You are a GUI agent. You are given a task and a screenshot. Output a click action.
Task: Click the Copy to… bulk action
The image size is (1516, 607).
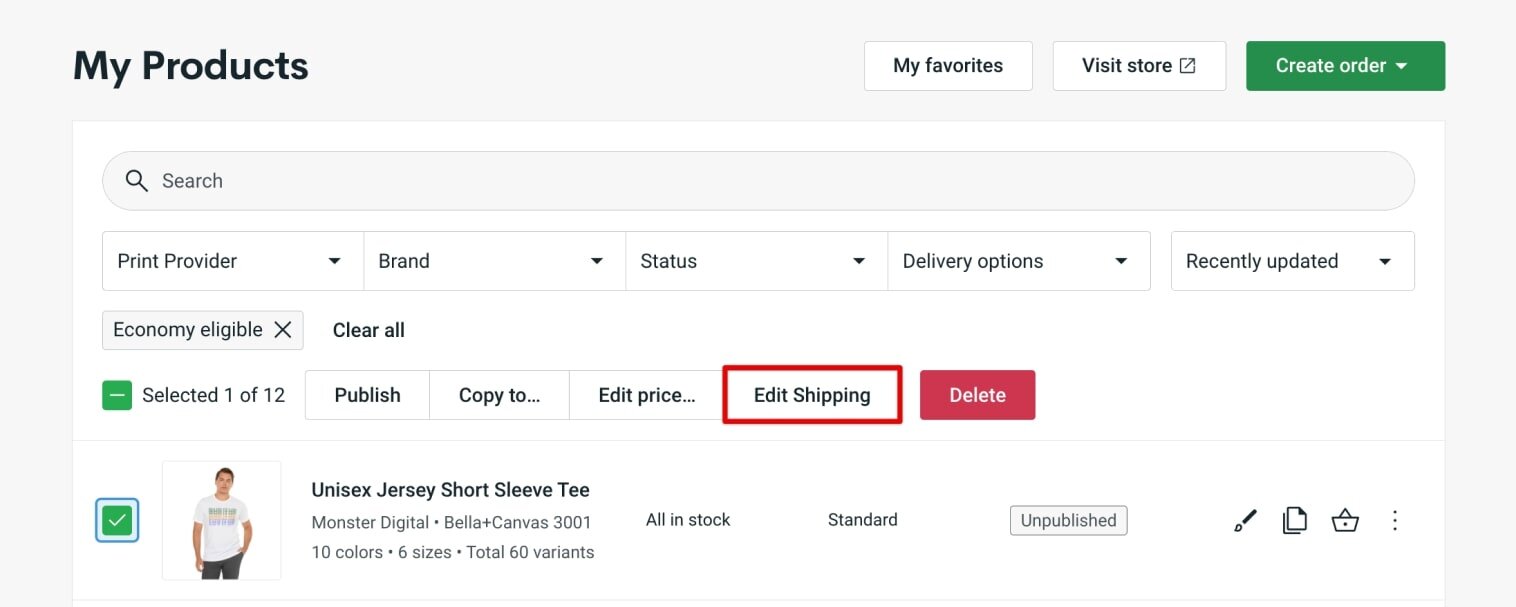pos(499,395)
